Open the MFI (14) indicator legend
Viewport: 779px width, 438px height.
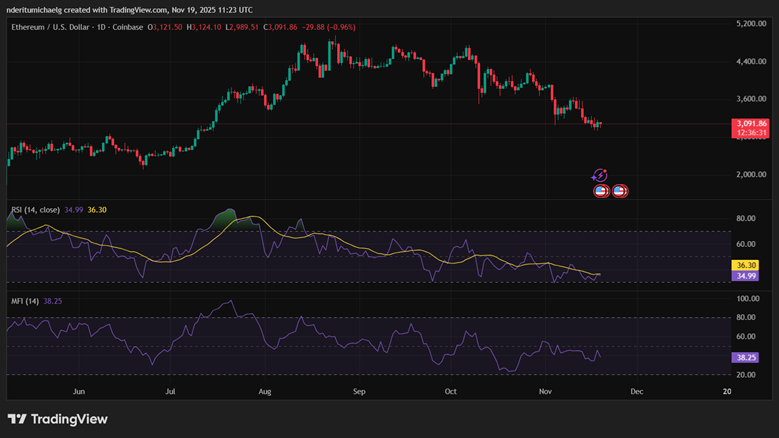pos(25,301)
